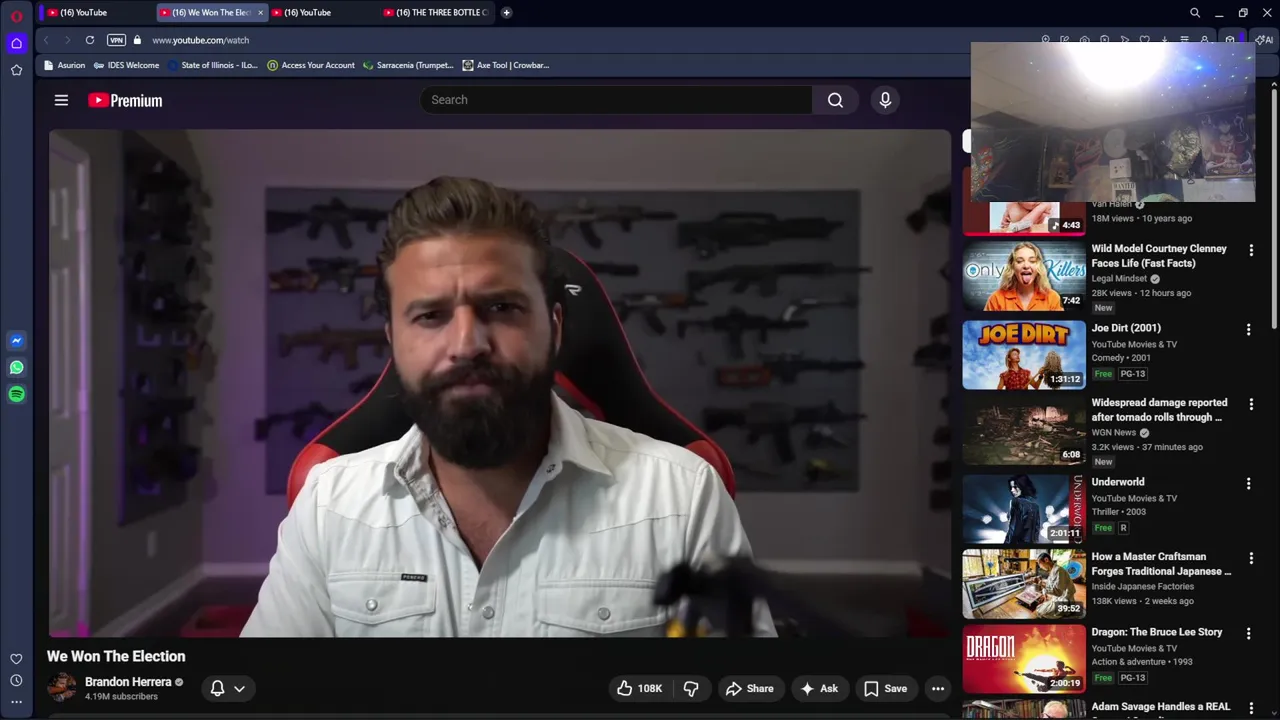Open WhatsApp in the Opera sidebar

pos(16,368)
